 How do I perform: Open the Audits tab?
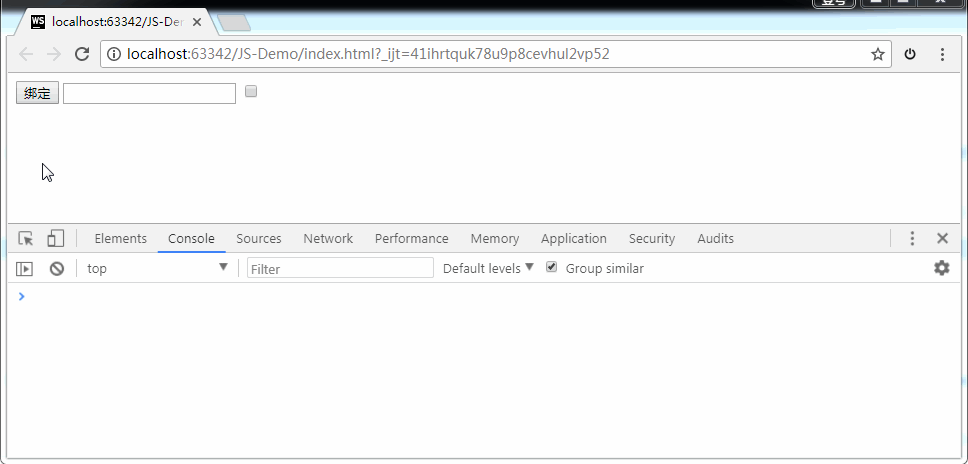tap(716, 238)
